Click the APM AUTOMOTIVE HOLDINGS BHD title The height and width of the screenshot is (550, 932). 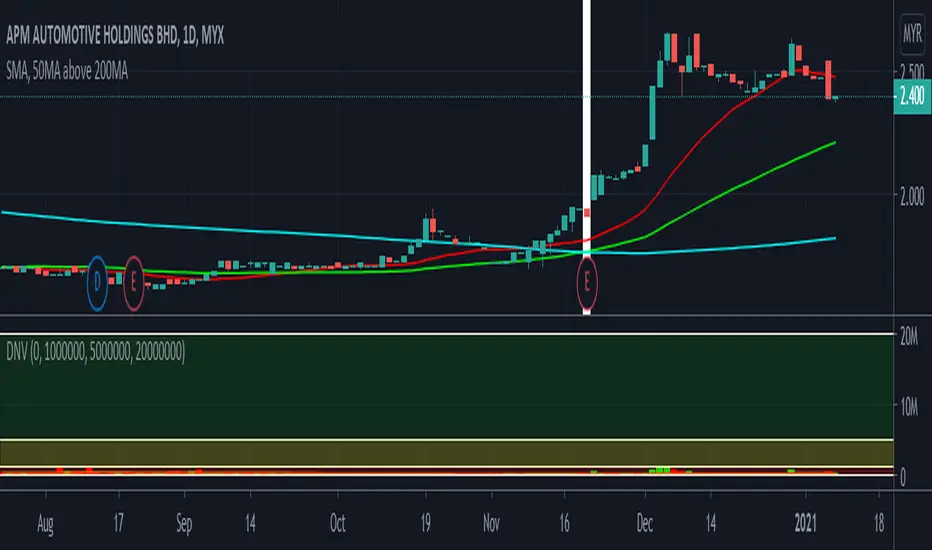[115, 36]
